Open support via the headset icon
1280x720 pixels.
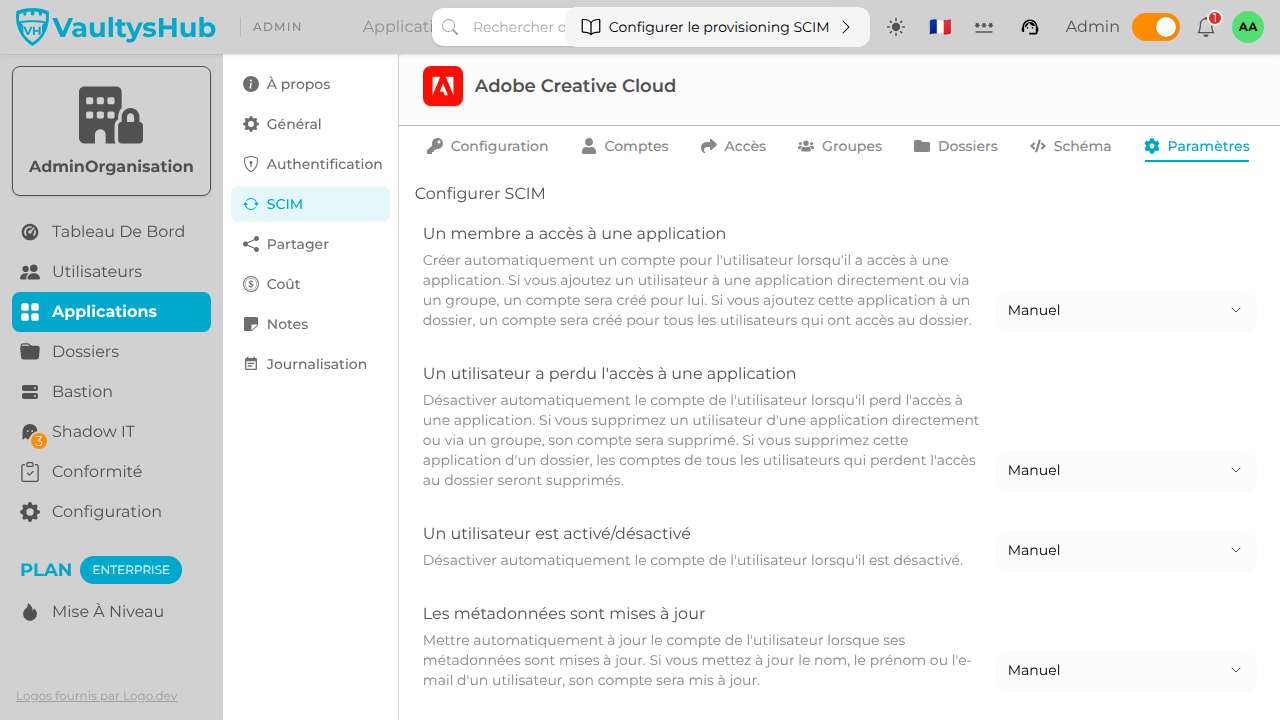coord(1030,27)
